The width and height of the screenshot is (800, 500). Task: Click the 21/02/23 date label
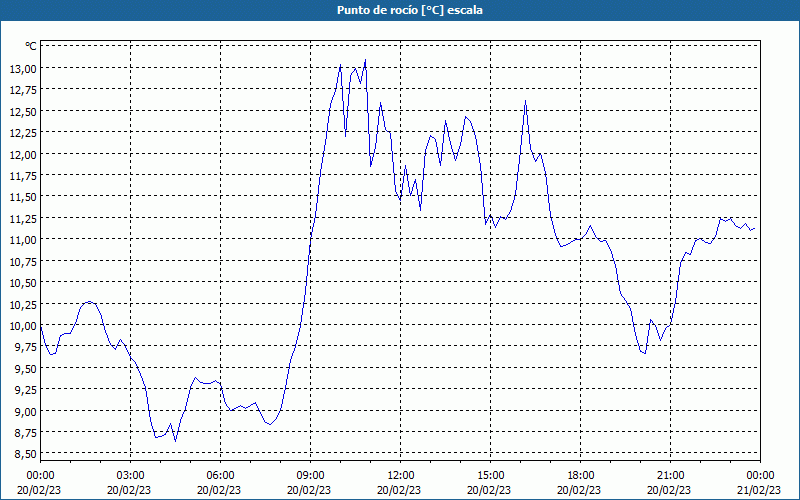coord(761,490)
